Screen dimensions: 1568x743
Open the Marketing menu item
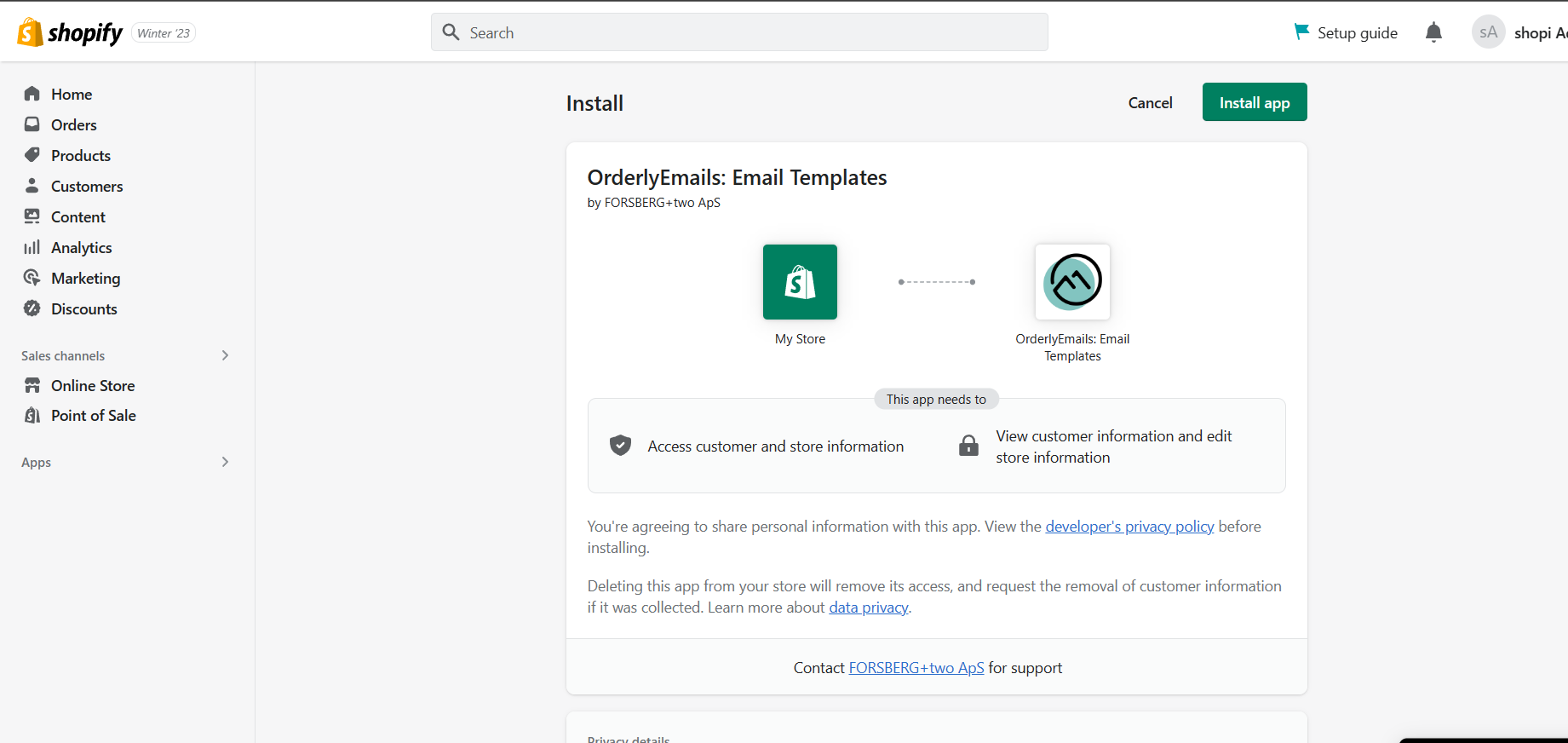[x=85, y=278]
